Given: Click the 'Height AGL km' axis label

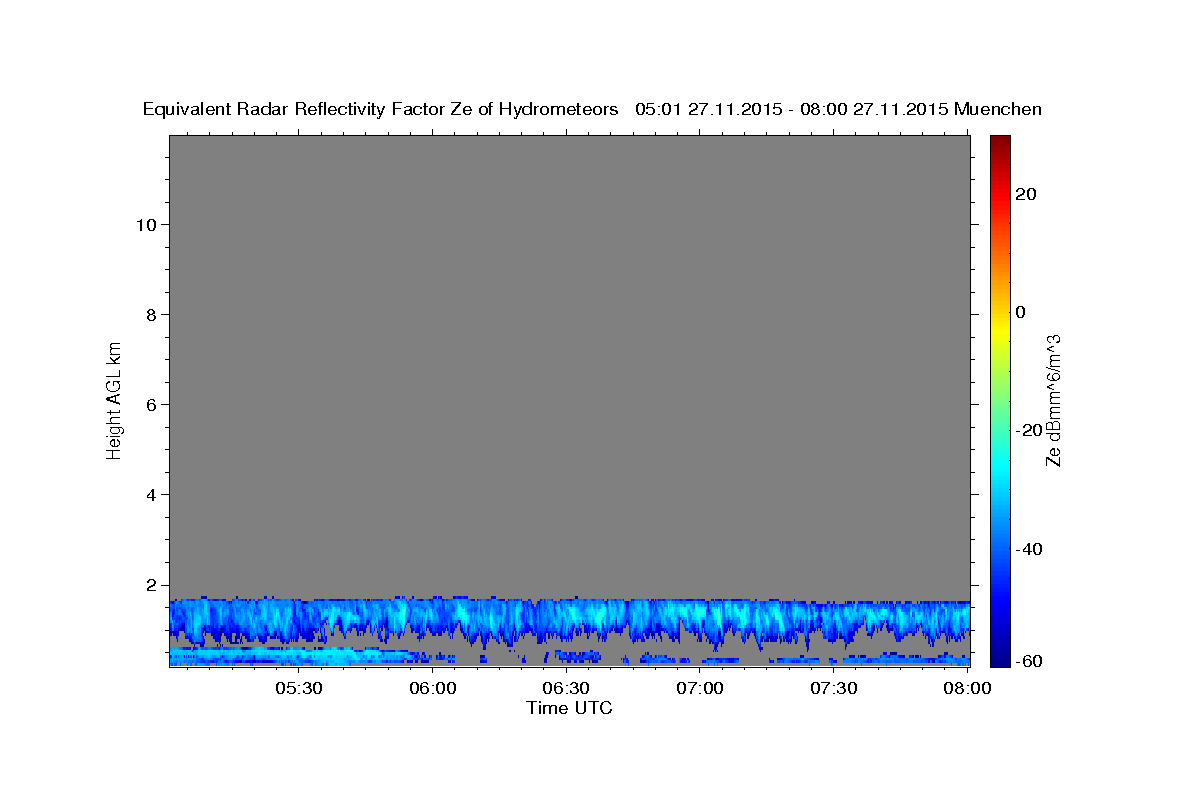Looking at the screenshot, I should click(115, 399).
